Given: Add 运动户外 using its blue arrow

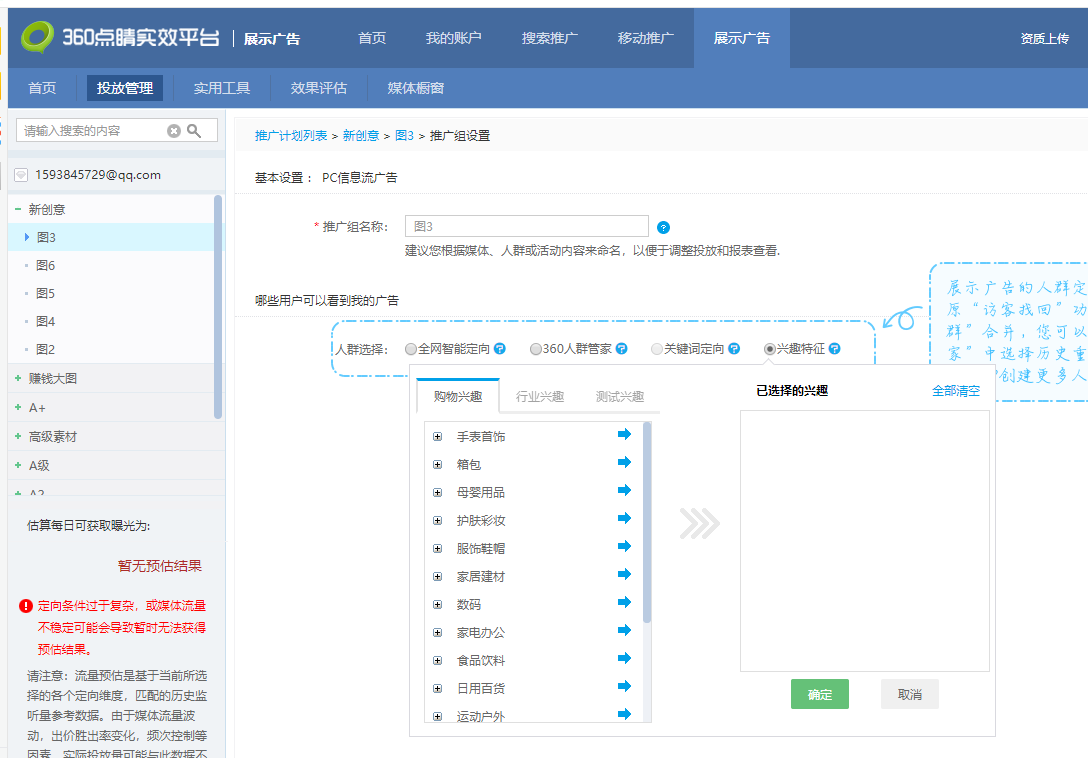Looking at the screenshot, I should click(624, 714).
